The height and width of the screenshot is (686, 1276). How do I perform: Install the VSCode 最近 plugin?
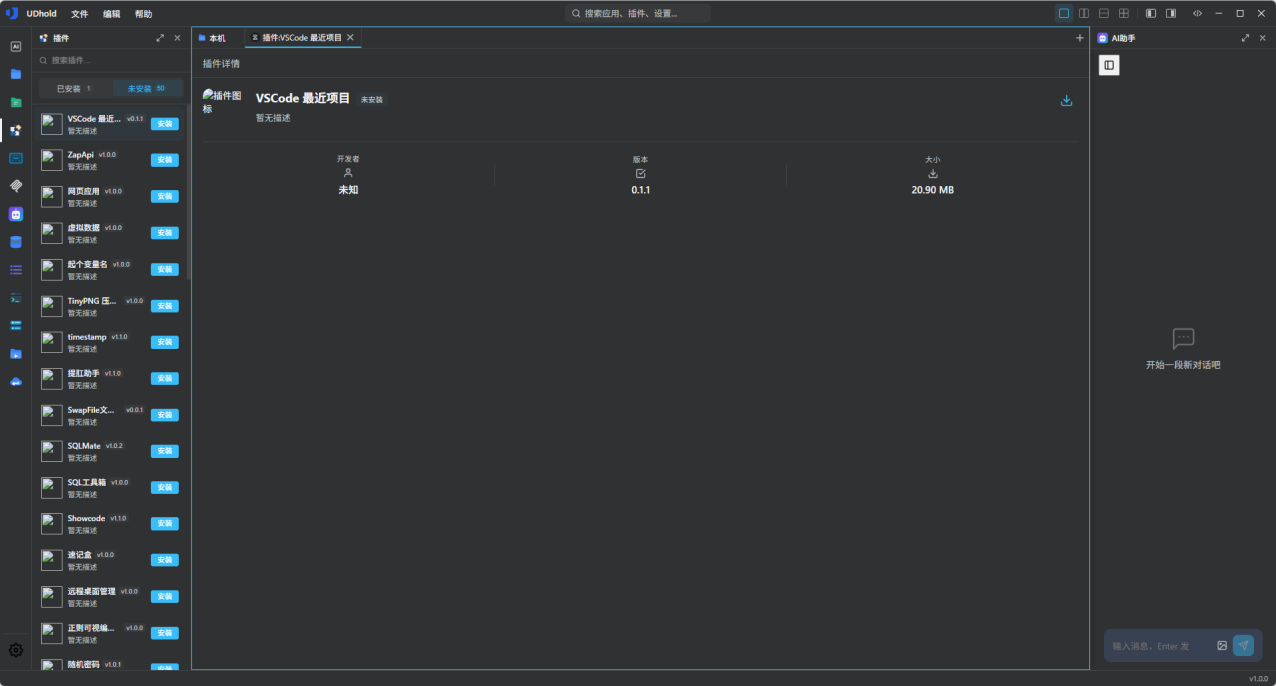point(165,124)
